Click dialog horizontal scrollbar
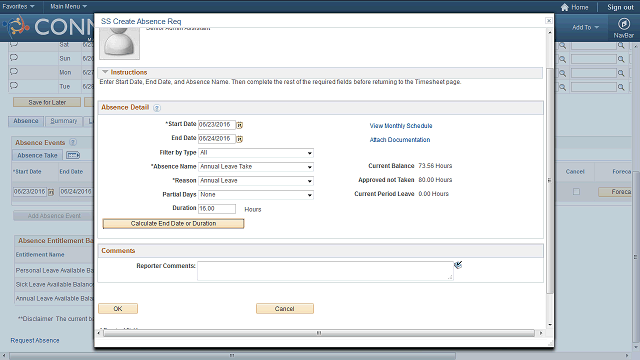The height and width of the screenshot is (360, 640). pos(319,333)
